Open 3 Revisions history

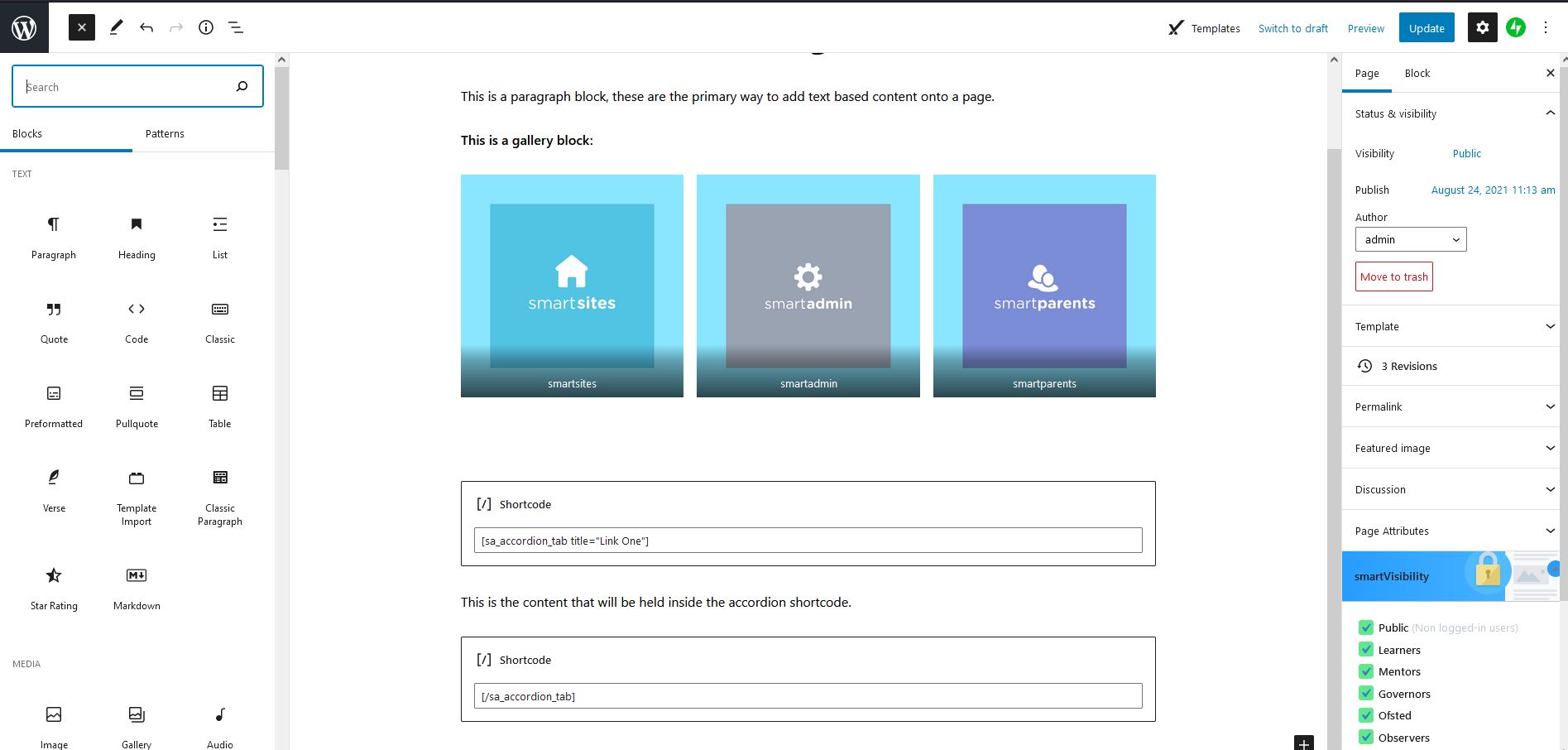[1451, 366]
